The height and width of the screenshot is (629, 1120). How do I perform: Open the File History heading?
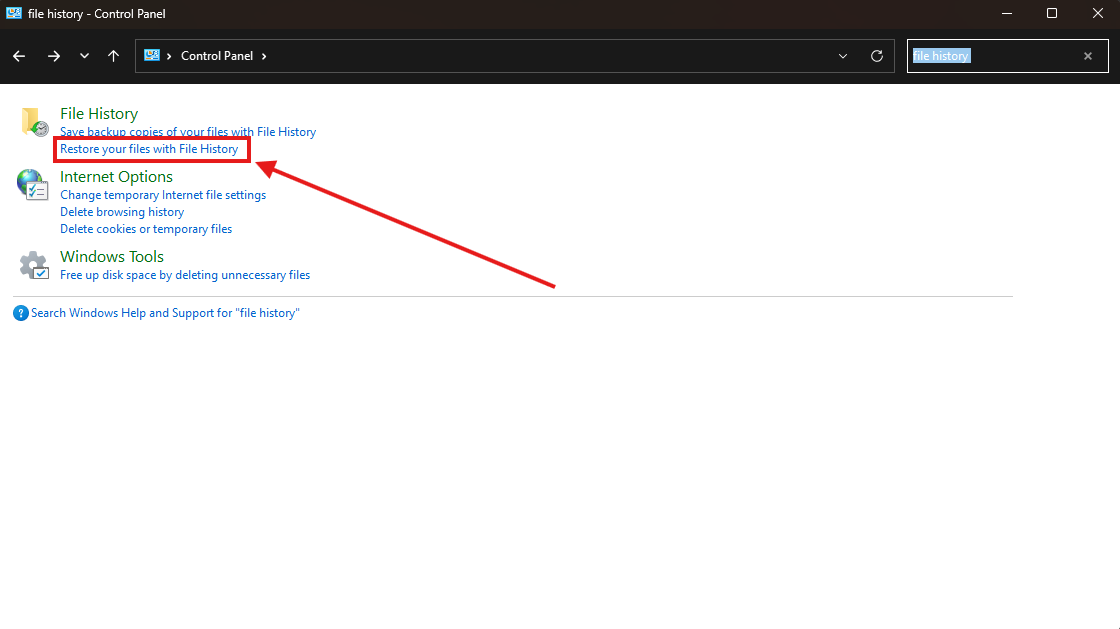point(99,114)
